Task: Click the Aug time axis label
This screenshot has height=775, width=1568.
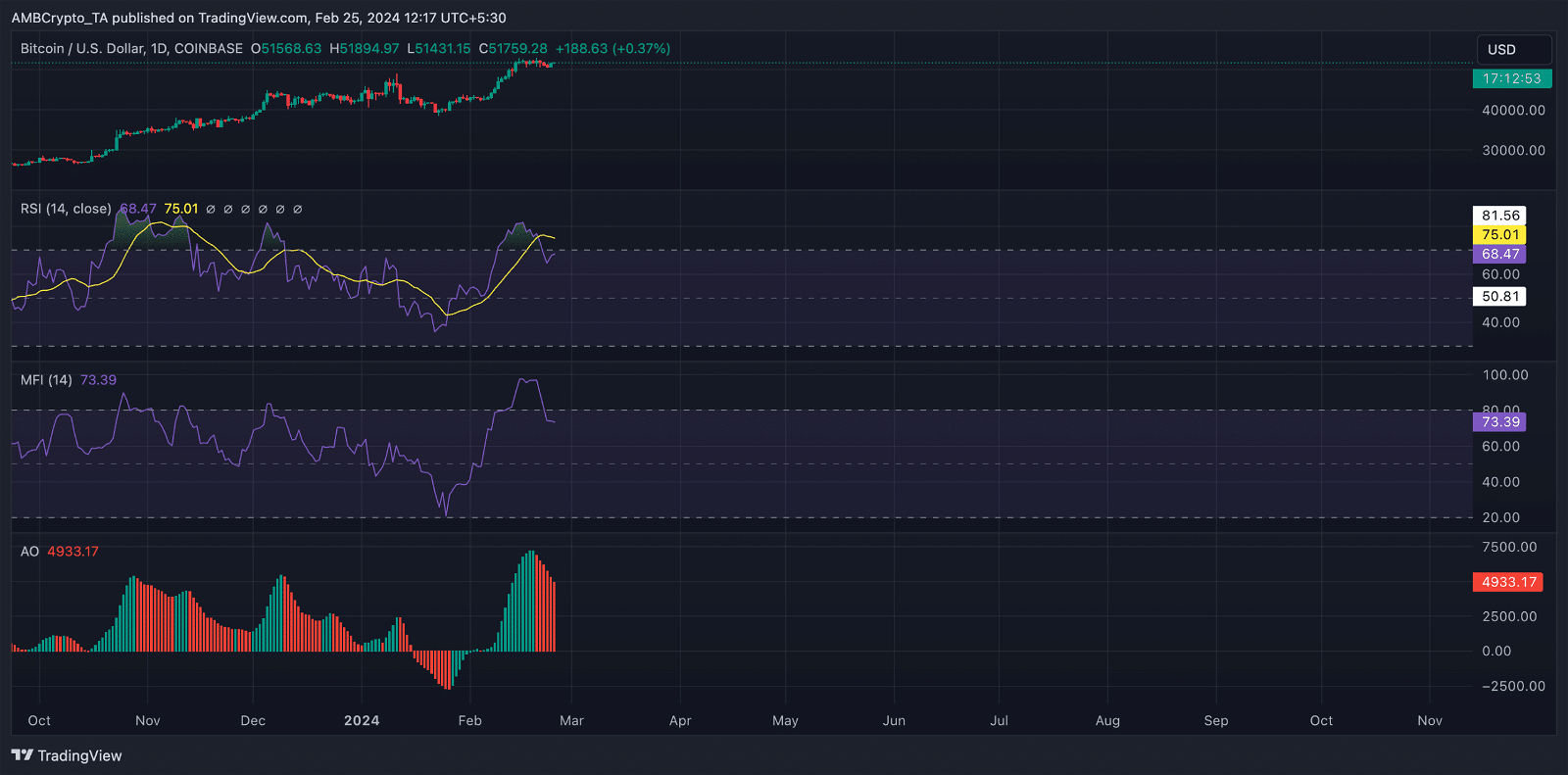Action: (1107, 720)
